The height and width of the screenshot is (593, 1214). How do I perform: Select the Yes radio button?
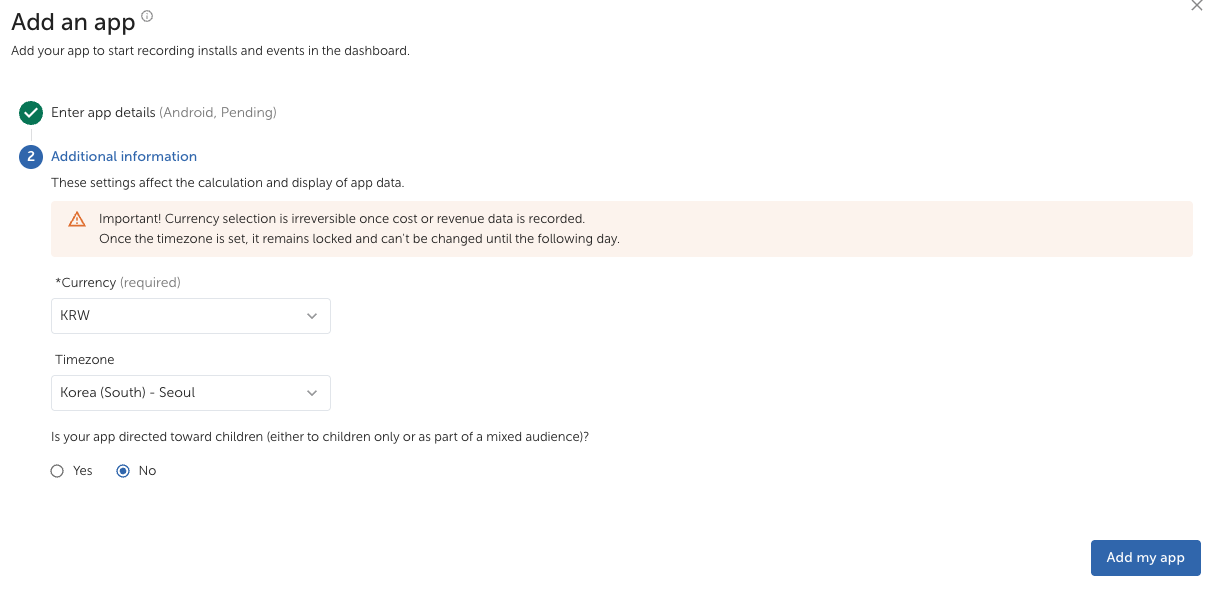point(57,471)
